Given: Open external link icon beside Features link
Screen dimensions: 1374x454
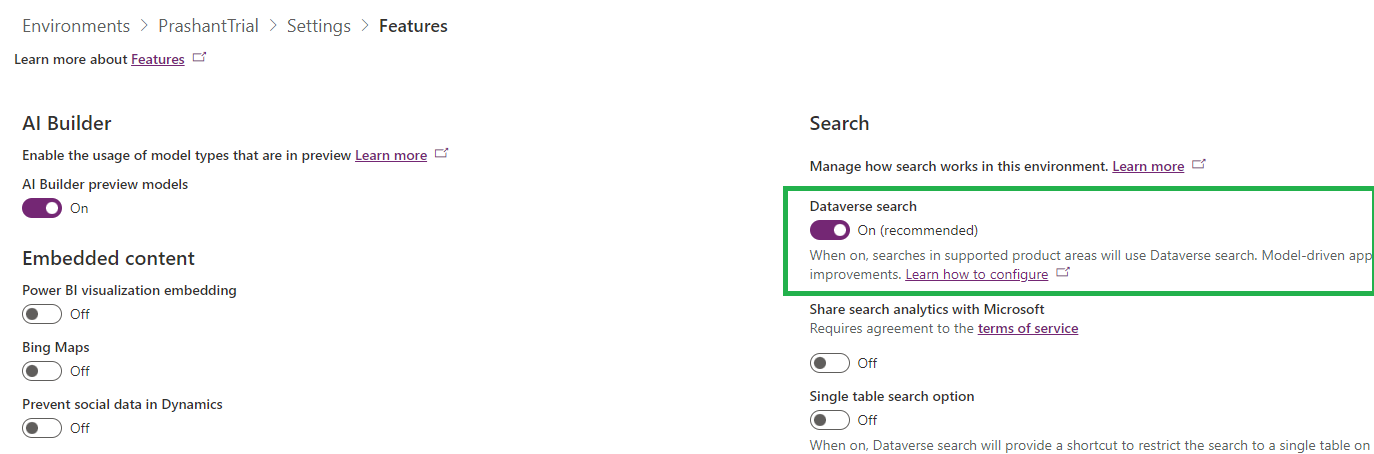Looking at the screenshot, I should (199, 58).
